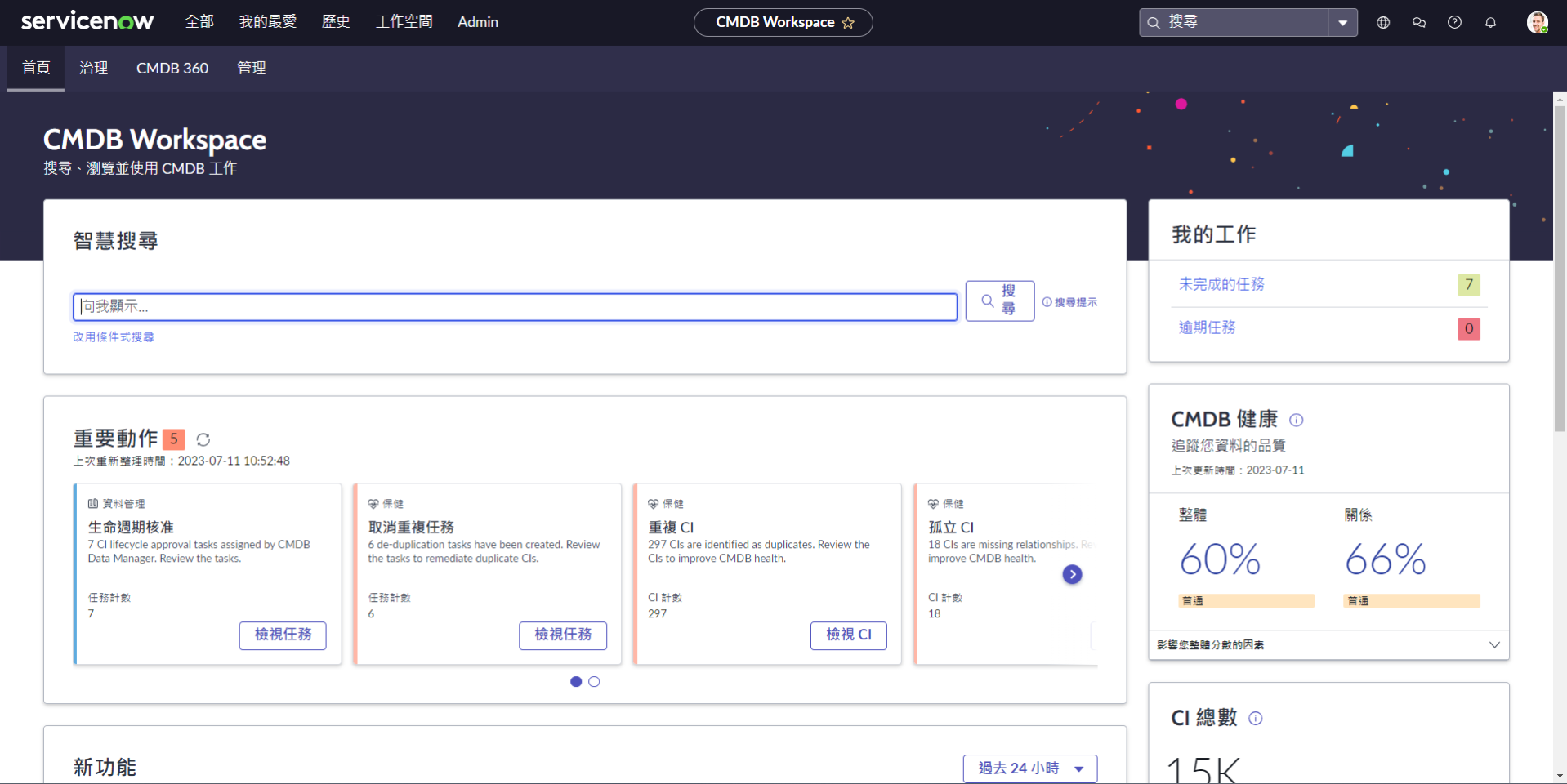
Task: Open the 全部 menu
Action: [x=199, y=22]
